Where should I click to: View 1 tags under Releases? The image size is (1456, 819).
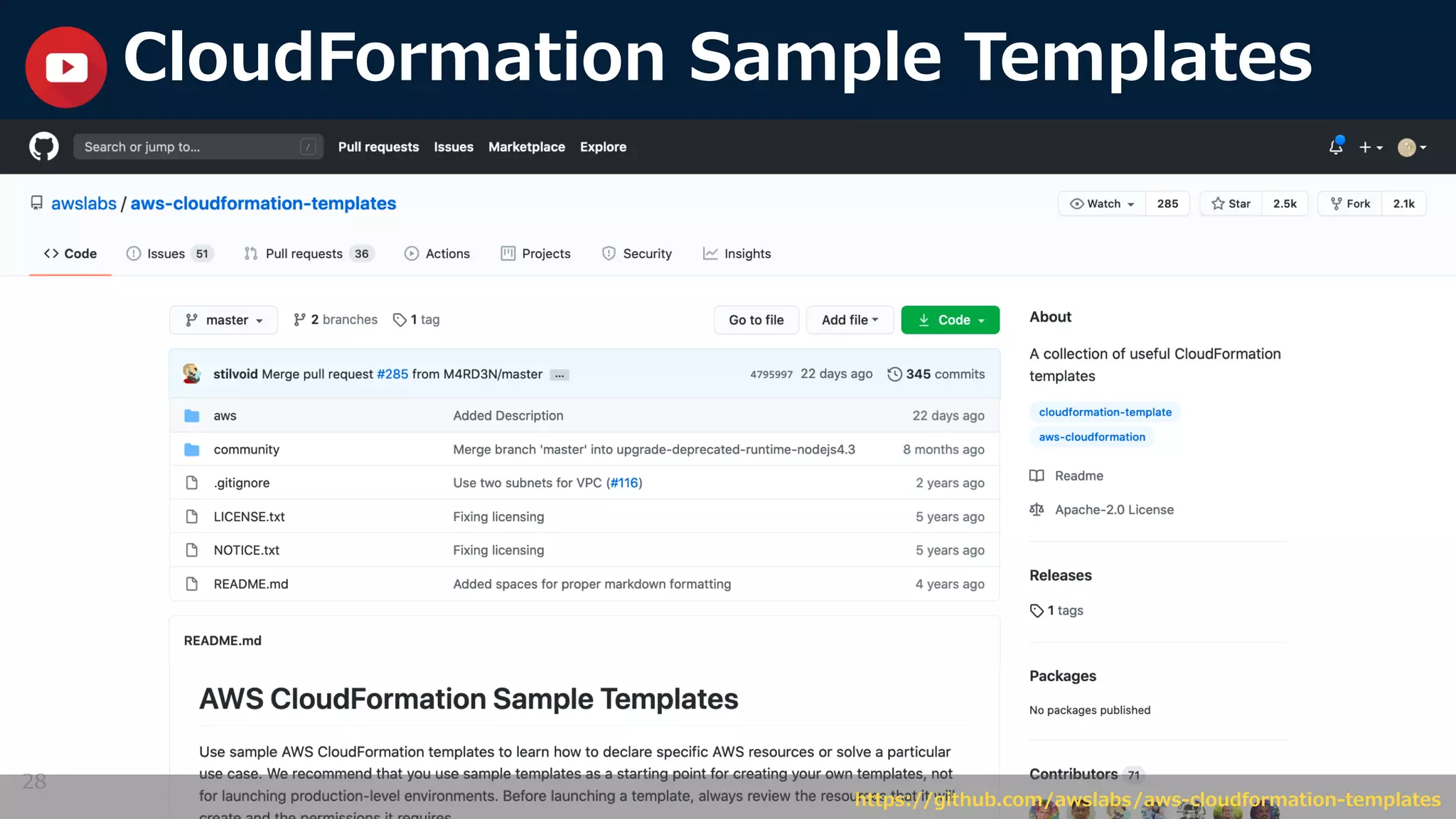1056,611
